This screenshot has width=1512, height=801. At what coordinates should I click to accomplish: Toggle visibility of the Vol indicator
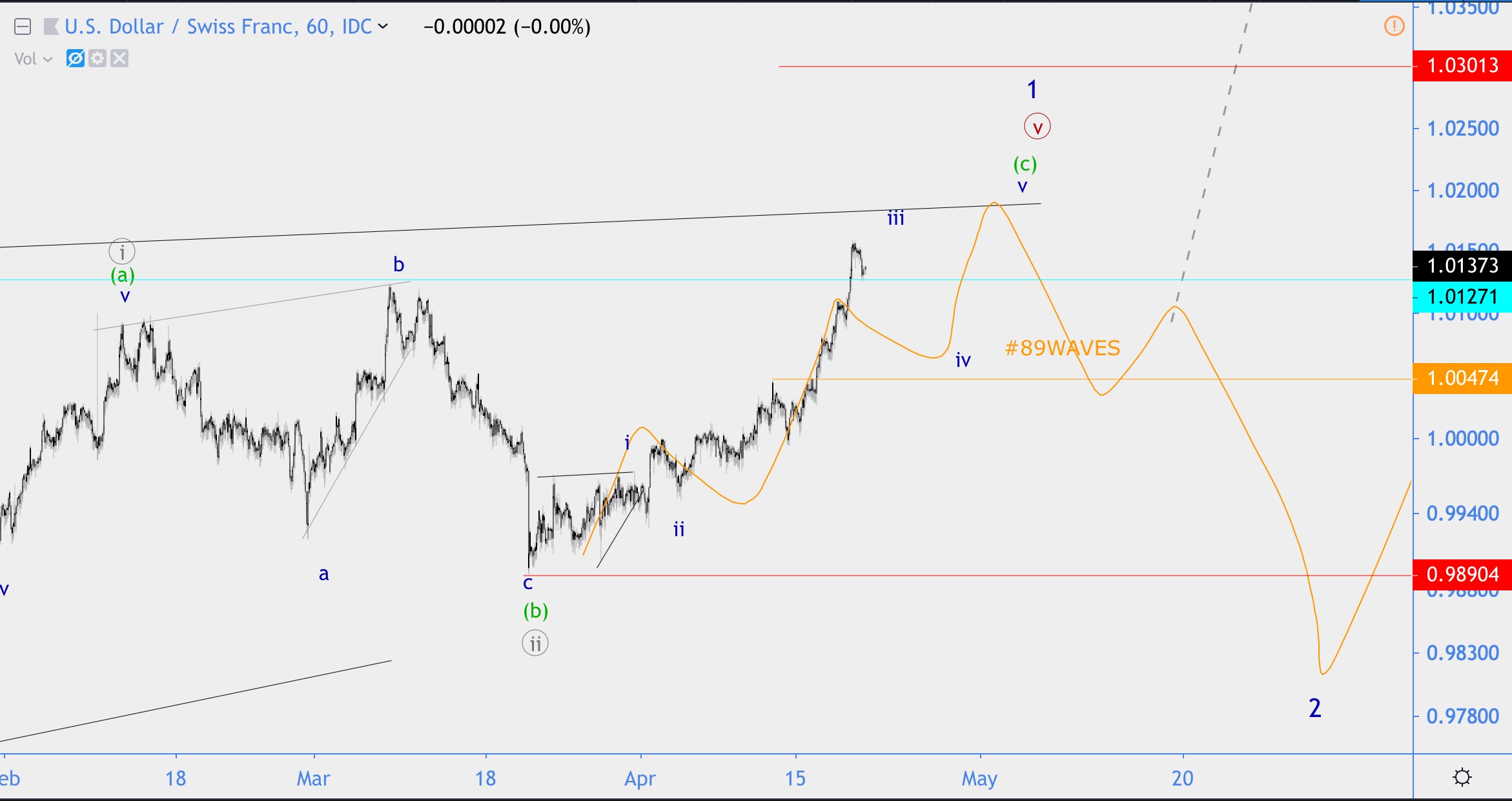pos(76,59)
